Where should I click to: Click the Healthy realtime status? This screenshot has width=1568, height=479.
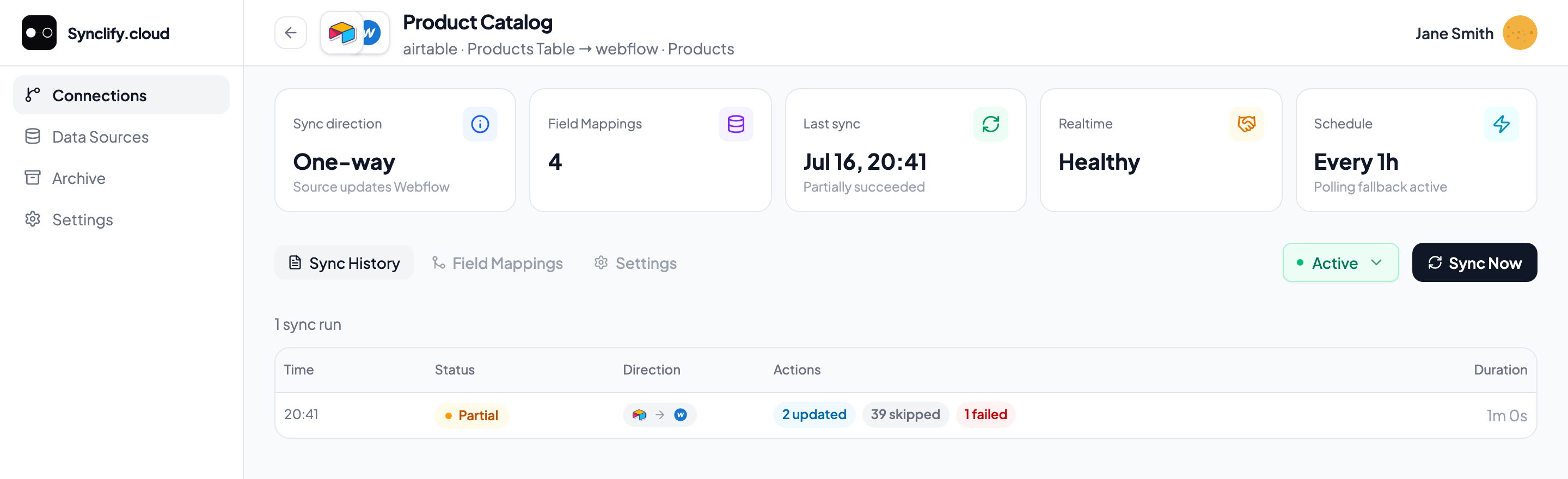click(1099, 162)
